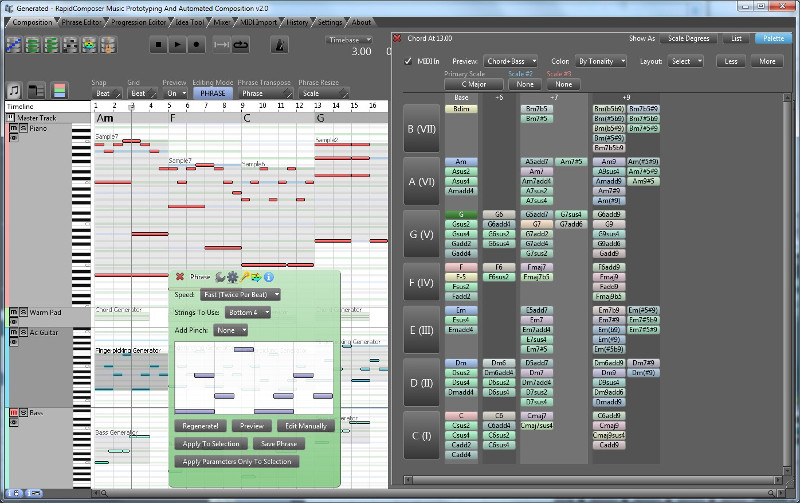The image size is (800, 503).
Task: Switch to the Composition tab
Action: 31,22
